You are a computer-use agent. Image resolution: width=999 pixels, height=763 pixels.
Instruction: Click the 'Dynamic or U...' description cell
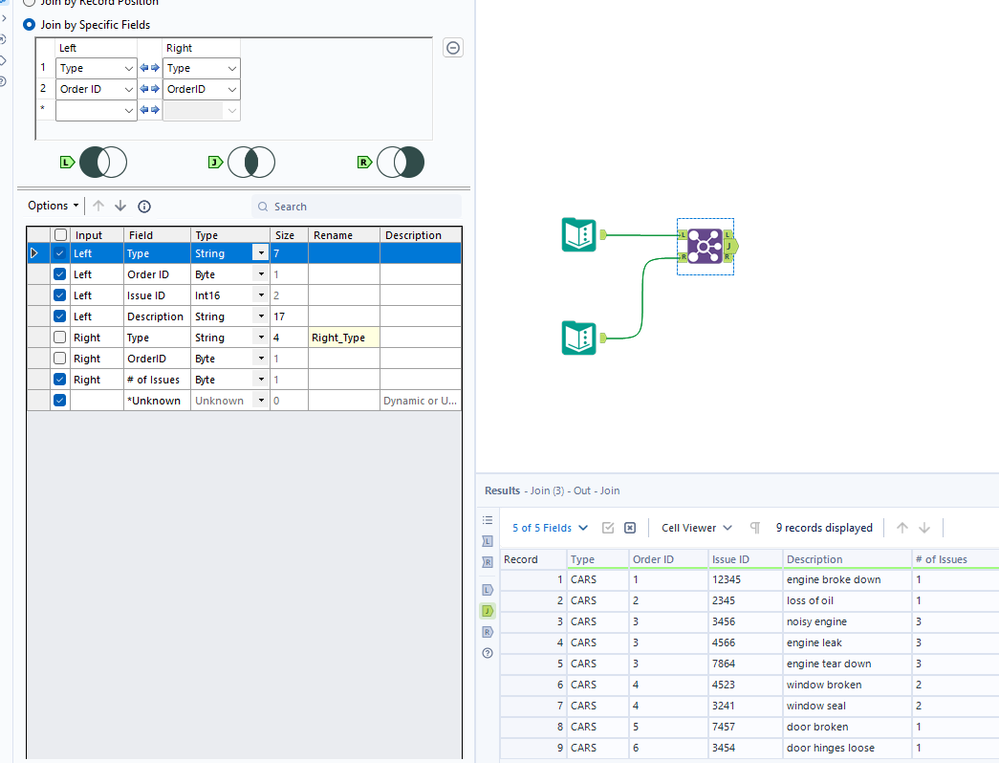420,401
